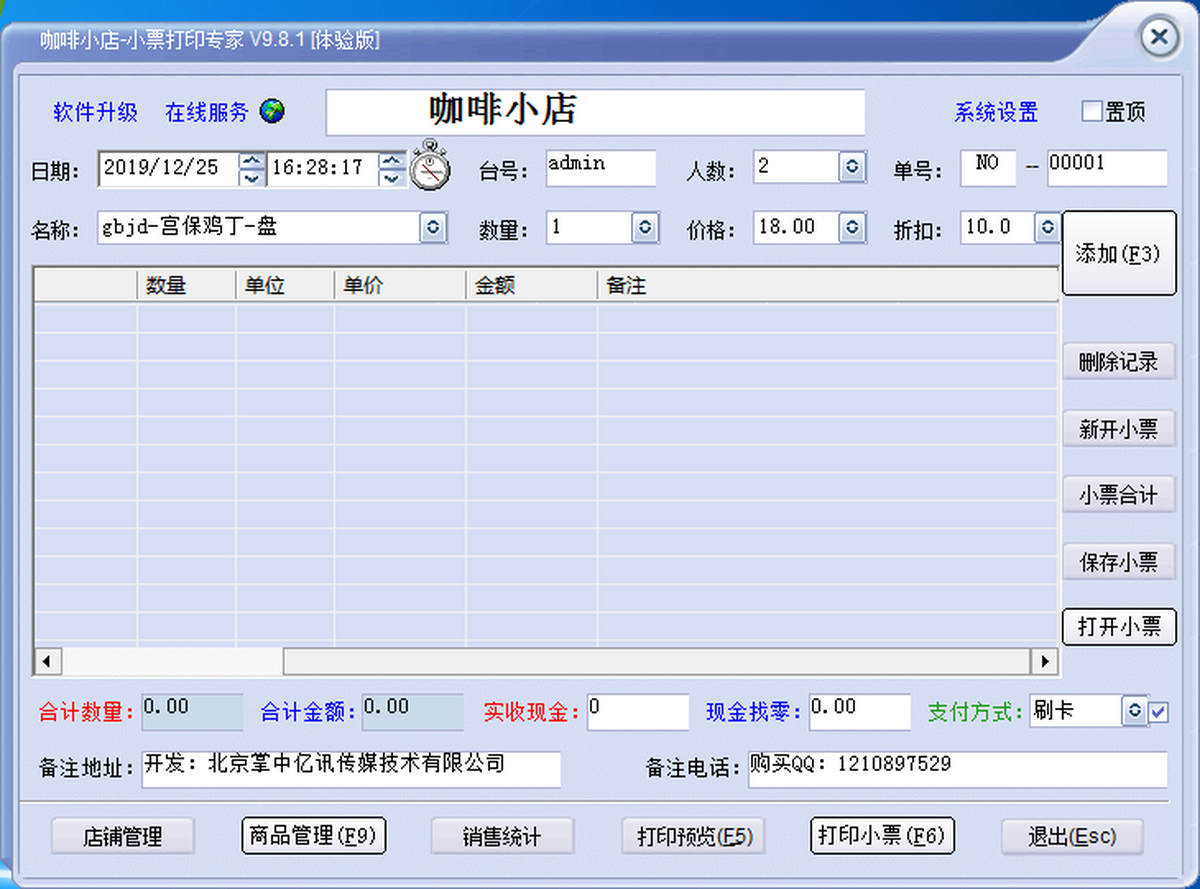Viewport: 1200px width, 889px height.
Task: Toggle the checkbox next to 支付方式
Action: click(1158, 712)
